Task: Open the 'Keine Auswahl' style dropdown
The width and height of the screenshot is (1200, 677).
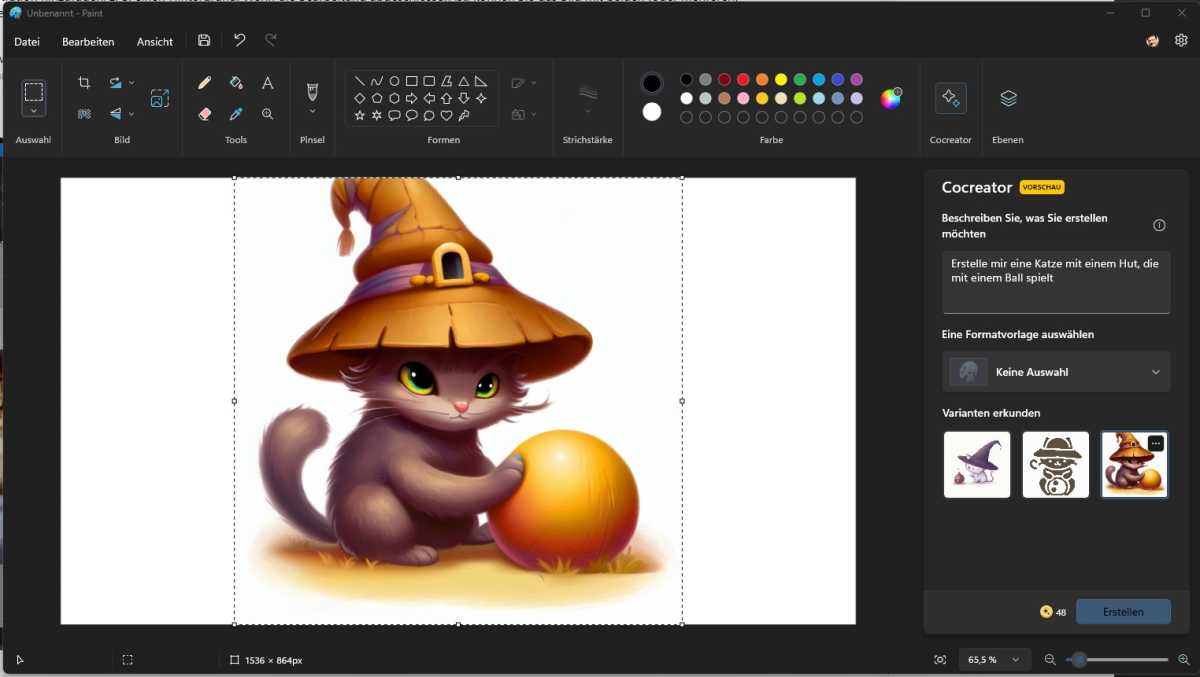Action: pyautogui.click(x=1056, y=371)
